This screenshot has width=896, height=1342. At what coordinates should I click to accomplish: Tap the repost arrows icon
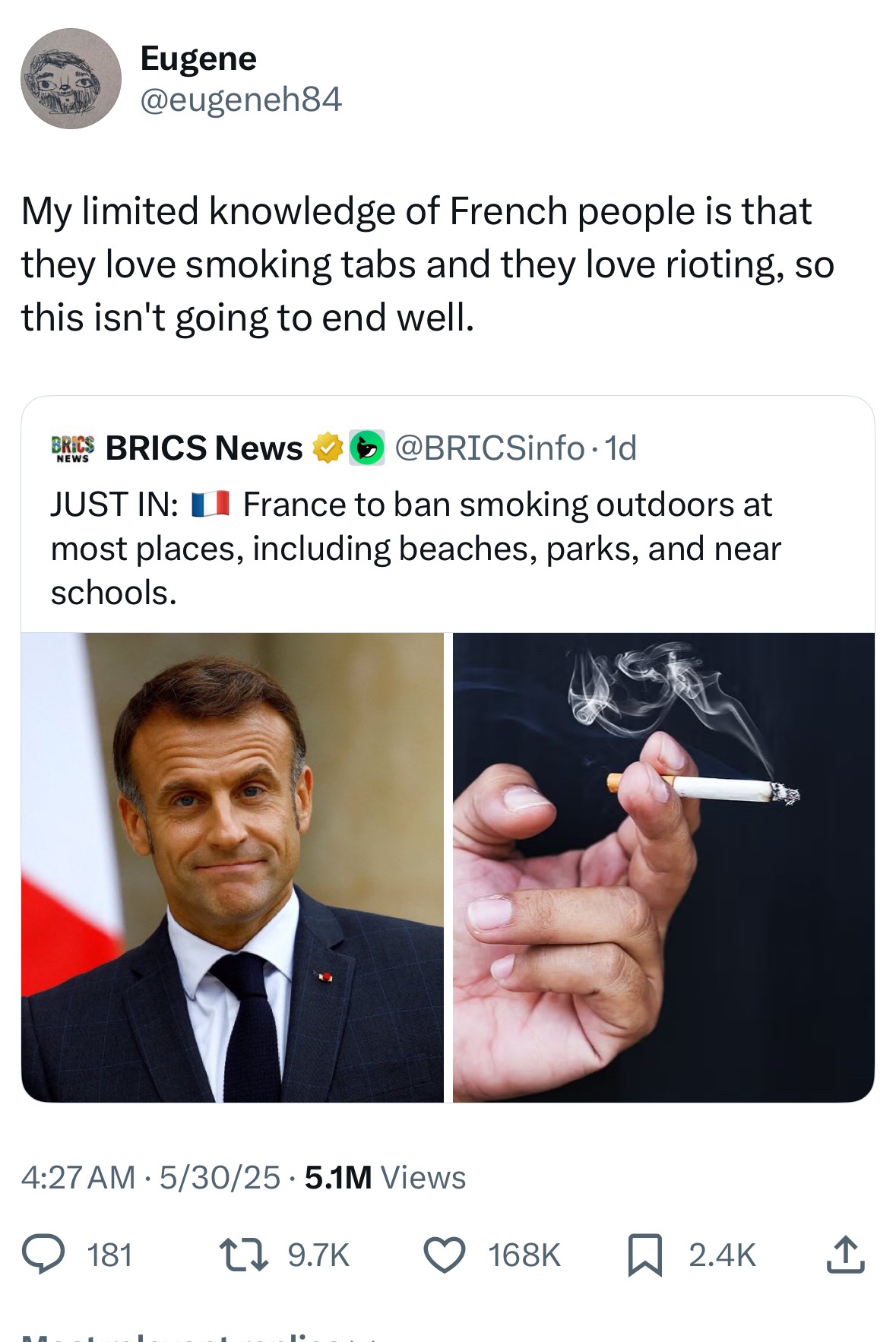coord(243,1254)
